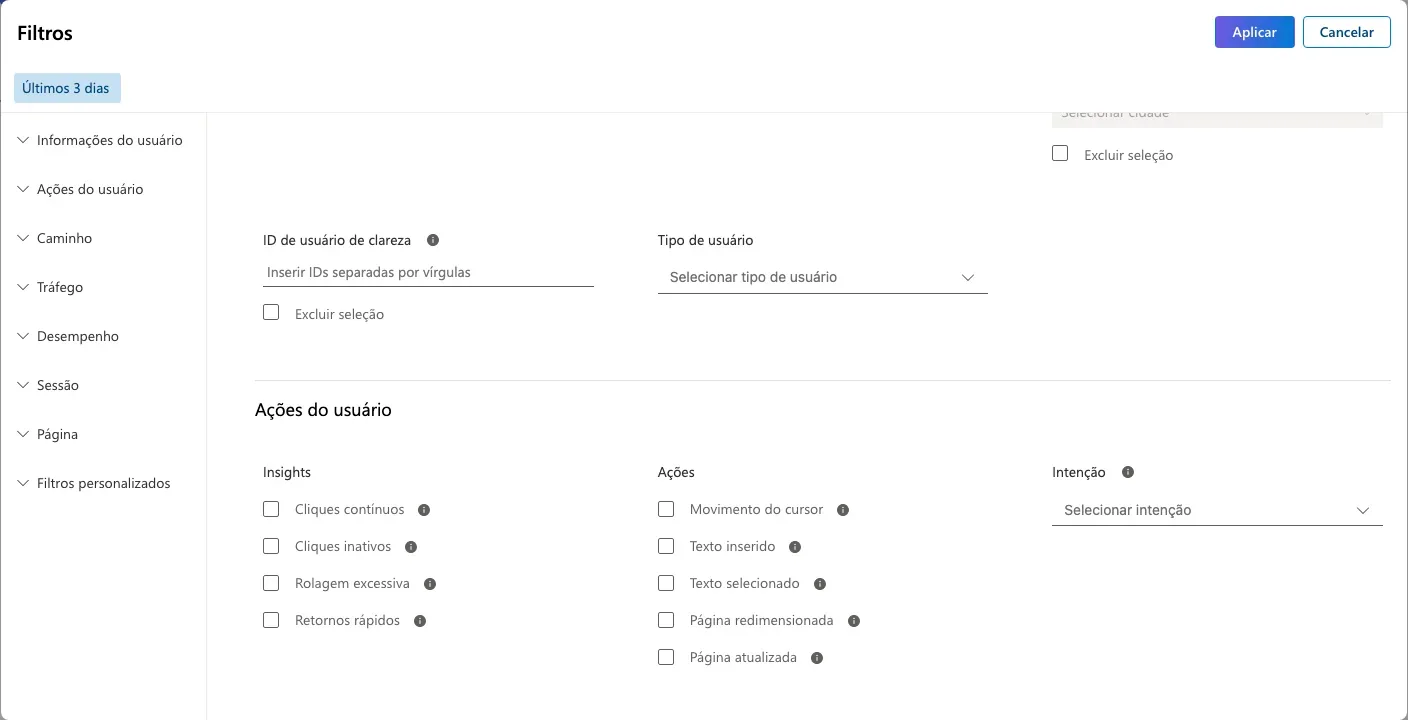Viewport: 1408px width, 720px height.
Task: Expand Caminho sidebar section
Action: (x=55, y=239)
